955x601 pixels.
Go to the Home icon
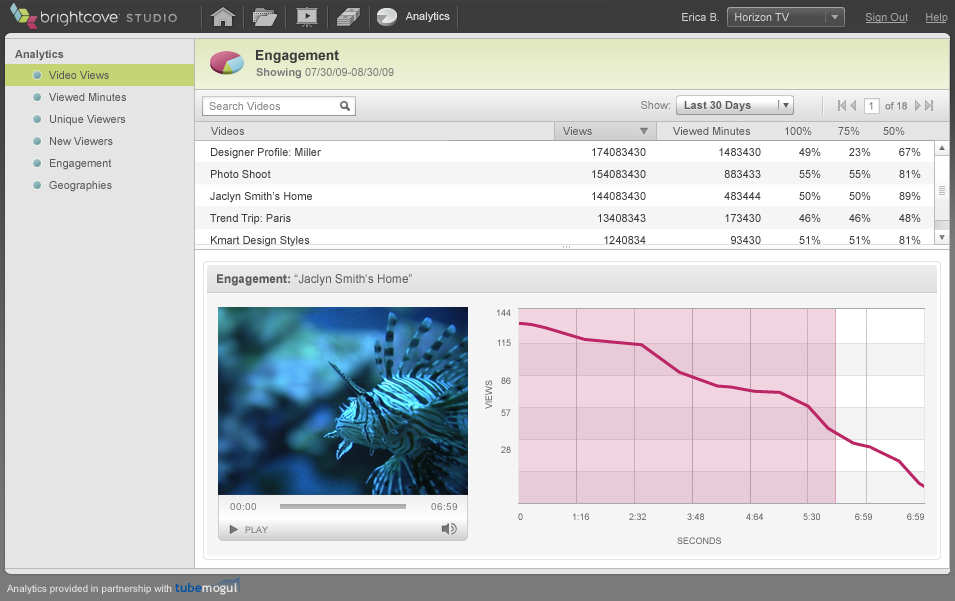tap(223, 17)
